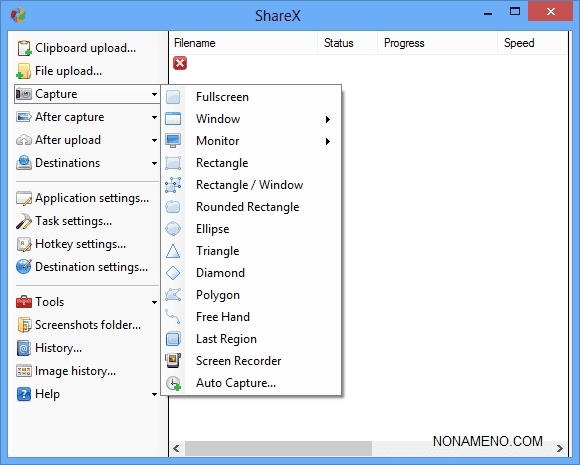Image resolution: width=580 pixels, height=465 pixels.
Task: Click the After upload cloud icon
Action: tap(24, 140)
